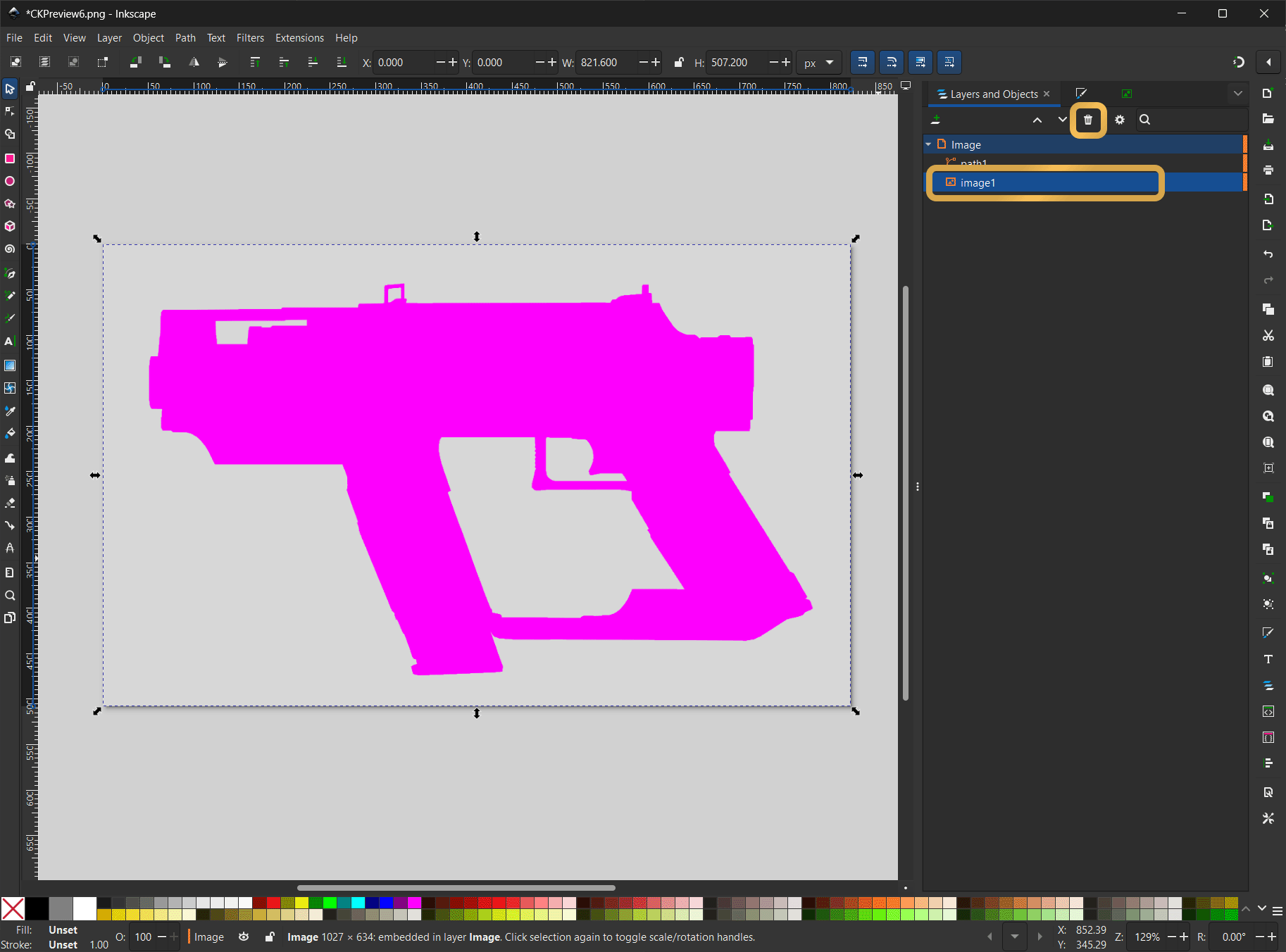Open the px units dropdown
Image resolution: width=1286 pixels, height=952 pixels.
pyautogui.click(x=819, y=63)
